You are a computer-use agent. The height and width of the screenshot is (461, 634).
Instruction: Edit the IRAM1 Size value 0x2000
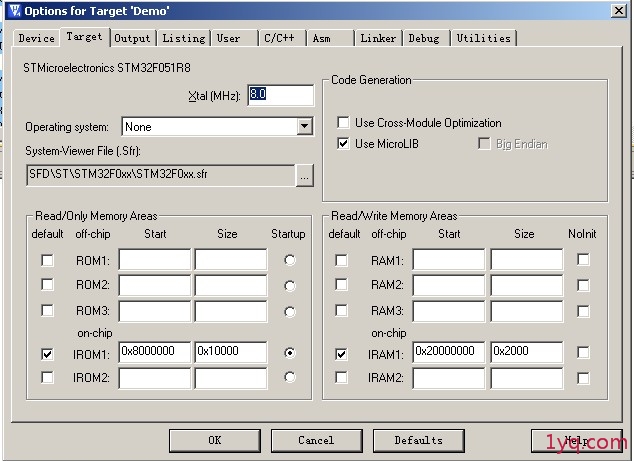(x=526, y=352)
